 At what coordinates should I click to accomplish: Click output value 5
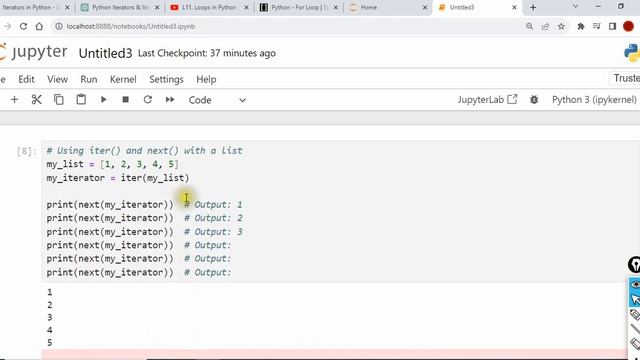[x=49, y=342]
